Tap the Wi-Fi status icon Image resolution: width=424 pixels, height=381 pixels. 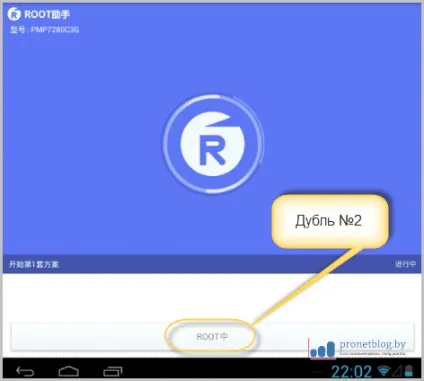tap(383, 370)
